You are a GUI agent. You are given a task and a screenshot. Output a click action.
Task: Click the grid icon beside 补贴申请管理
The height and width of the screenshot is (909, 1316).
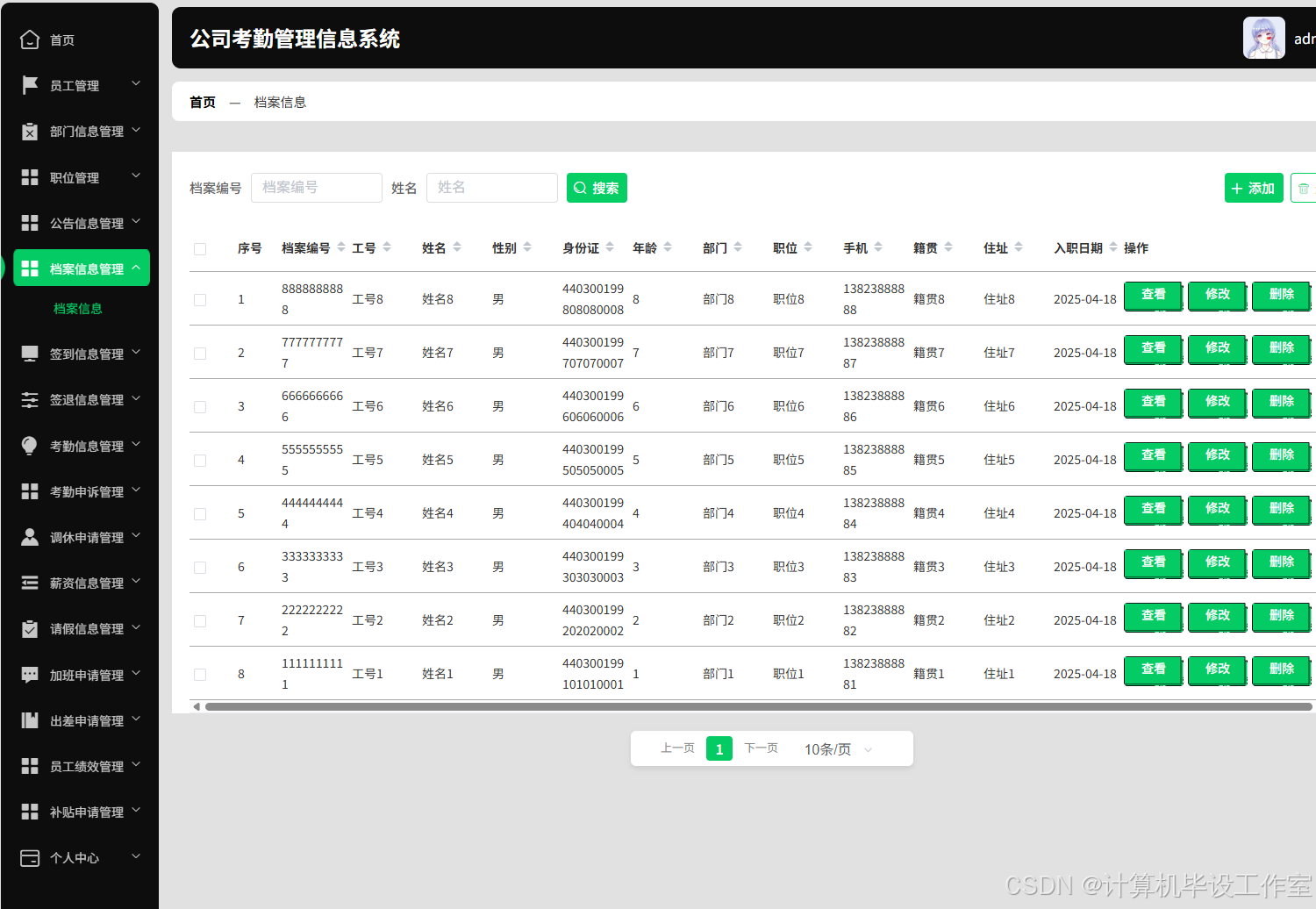30,812
